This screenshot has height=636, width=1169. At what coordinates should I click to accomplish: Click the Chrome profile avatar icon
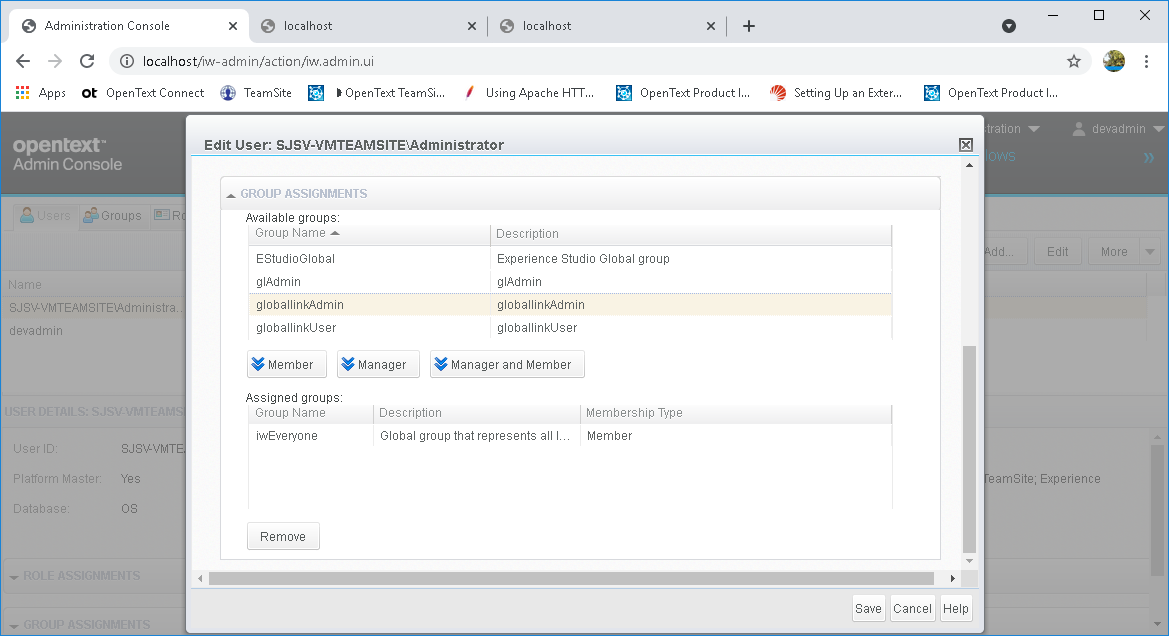[1114, 61]
